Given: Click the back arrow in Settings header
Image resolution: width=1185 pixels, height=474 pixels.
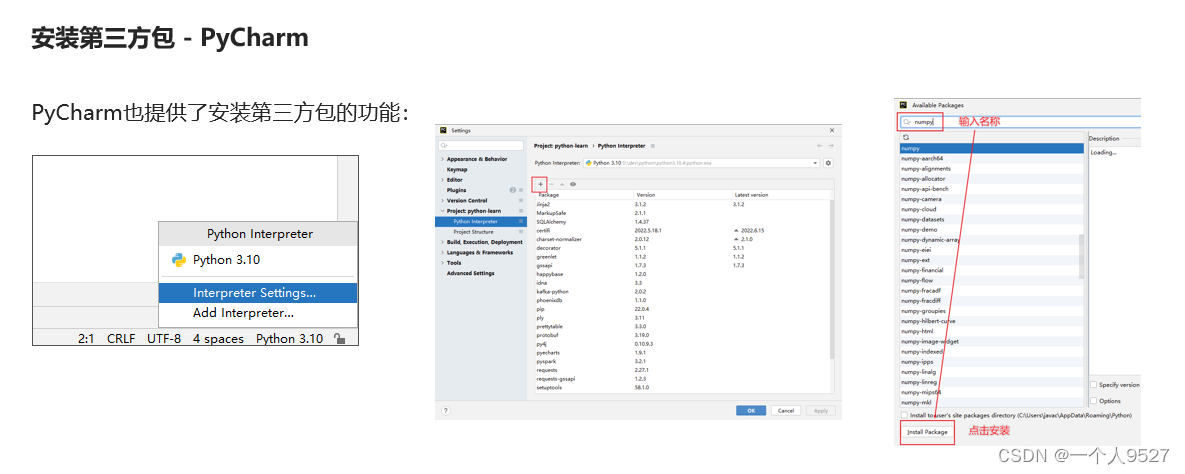Looking at the screenshot, I should 820,145.
